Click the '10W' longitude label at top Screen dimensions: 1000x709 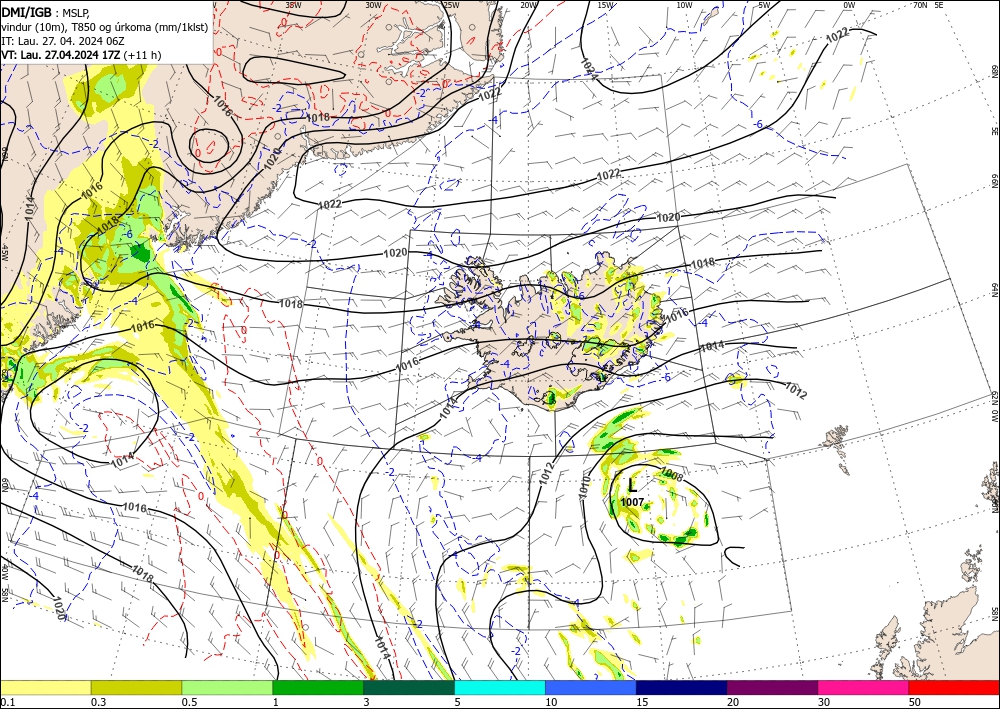click(x=684, y=4)
